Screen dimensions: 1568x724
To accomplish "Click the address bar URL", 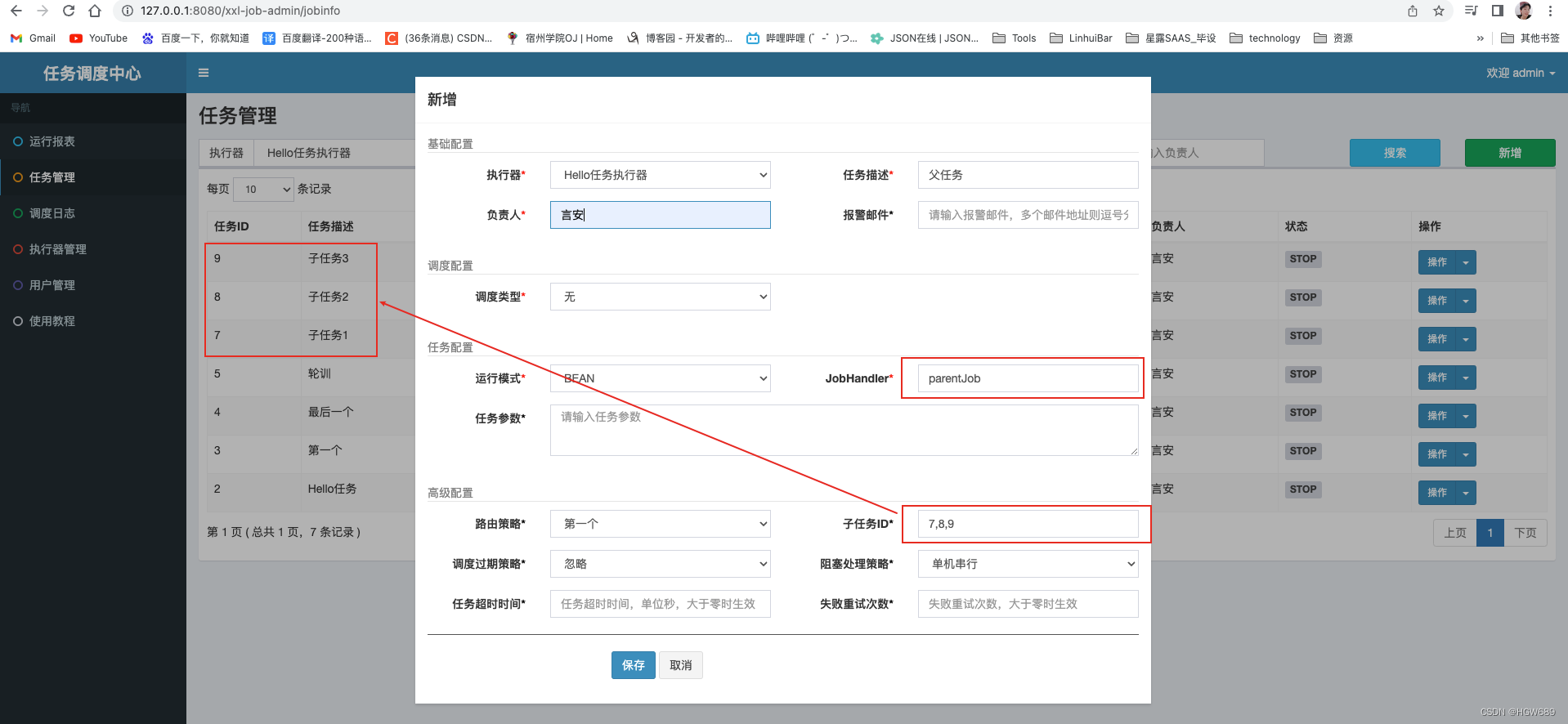I will click(x=240, y=11).
